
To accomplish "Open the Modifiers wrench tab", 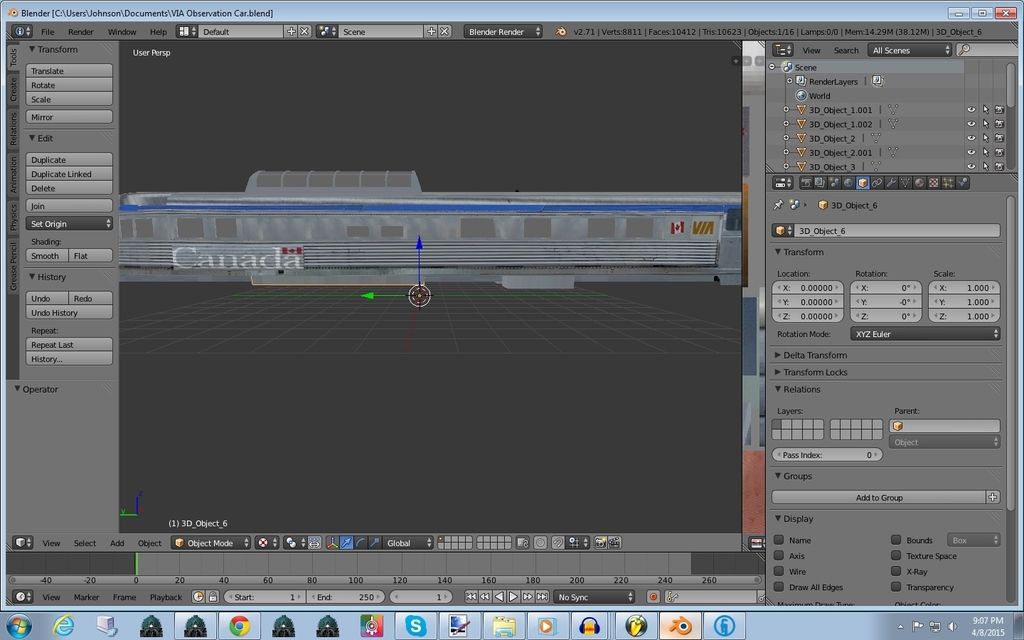I will pyautogui.click(x=892, y=184).
